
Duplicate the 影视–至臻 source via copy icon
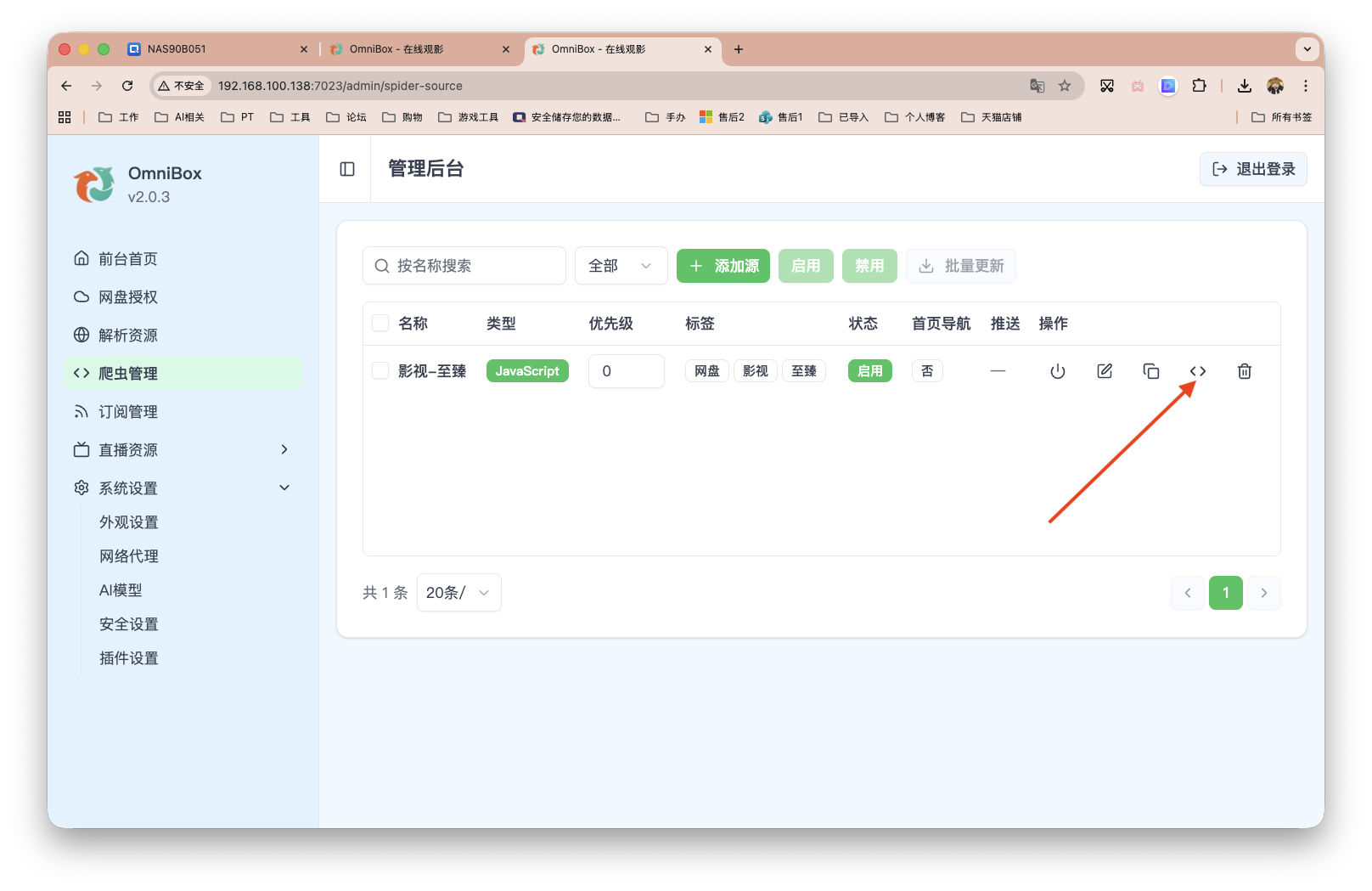pyautogui.click(x=1151, y=371)
